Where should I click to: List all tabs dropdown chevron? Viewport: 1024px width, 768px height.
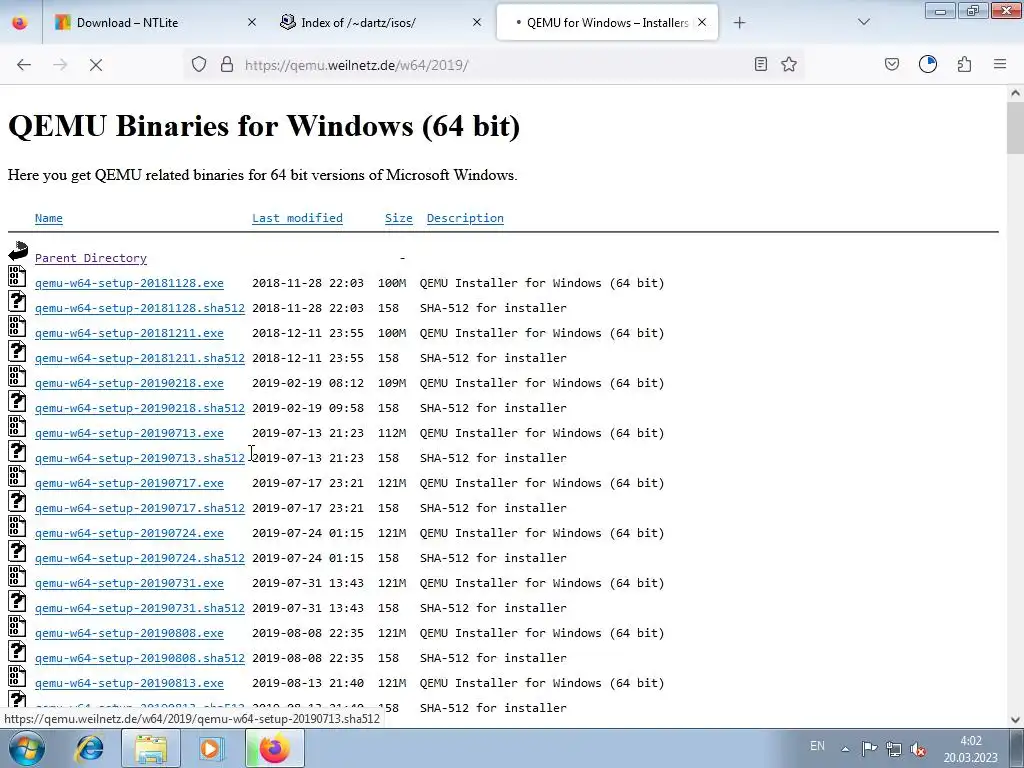pyautogui.click(x=864, y=22)
